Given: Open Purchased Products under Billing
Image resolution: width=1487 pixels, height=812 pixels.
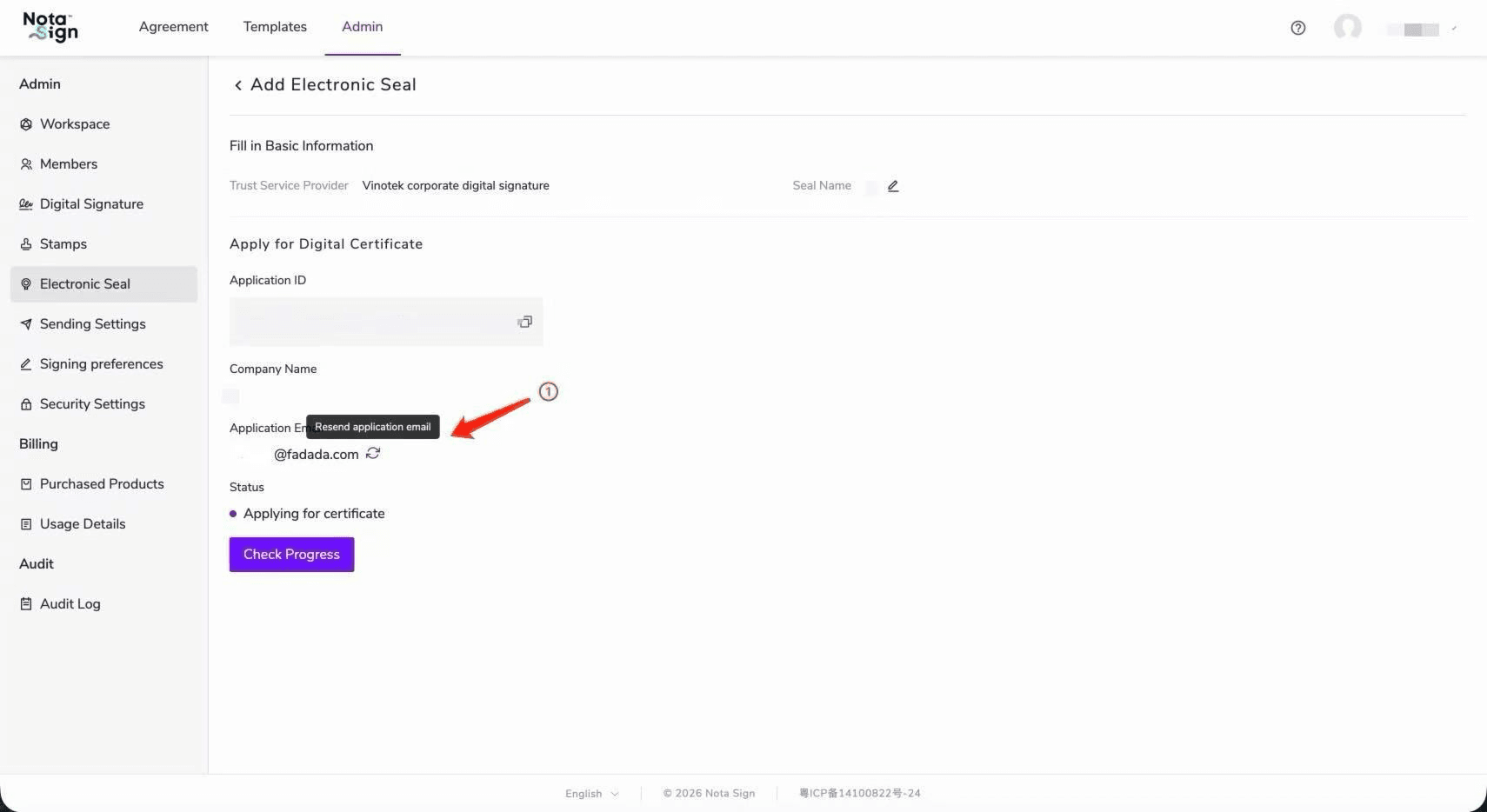Looking at the screenshot, I should [103, 484].
